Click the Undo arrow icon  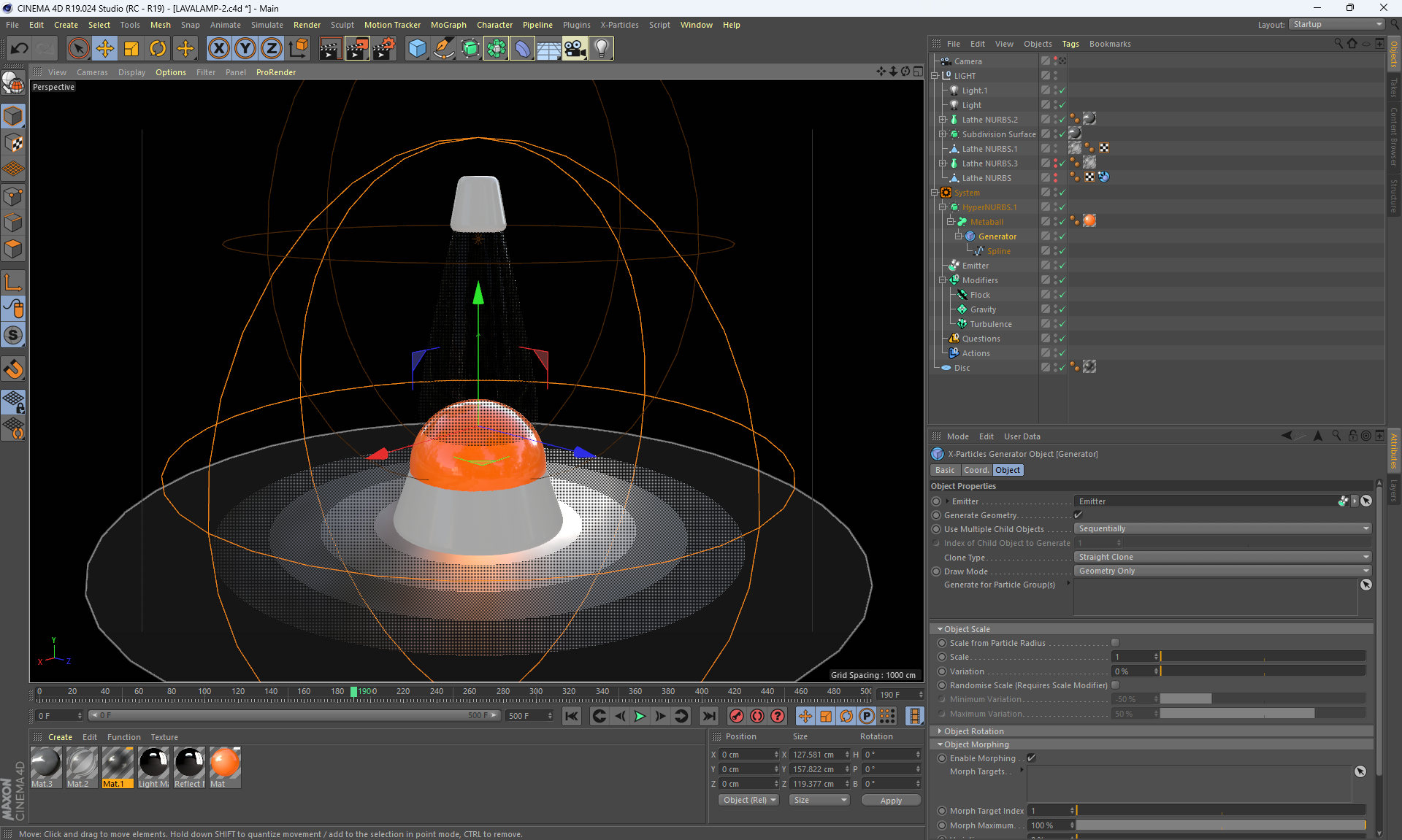pyautogui.click(x=20, y=49)
